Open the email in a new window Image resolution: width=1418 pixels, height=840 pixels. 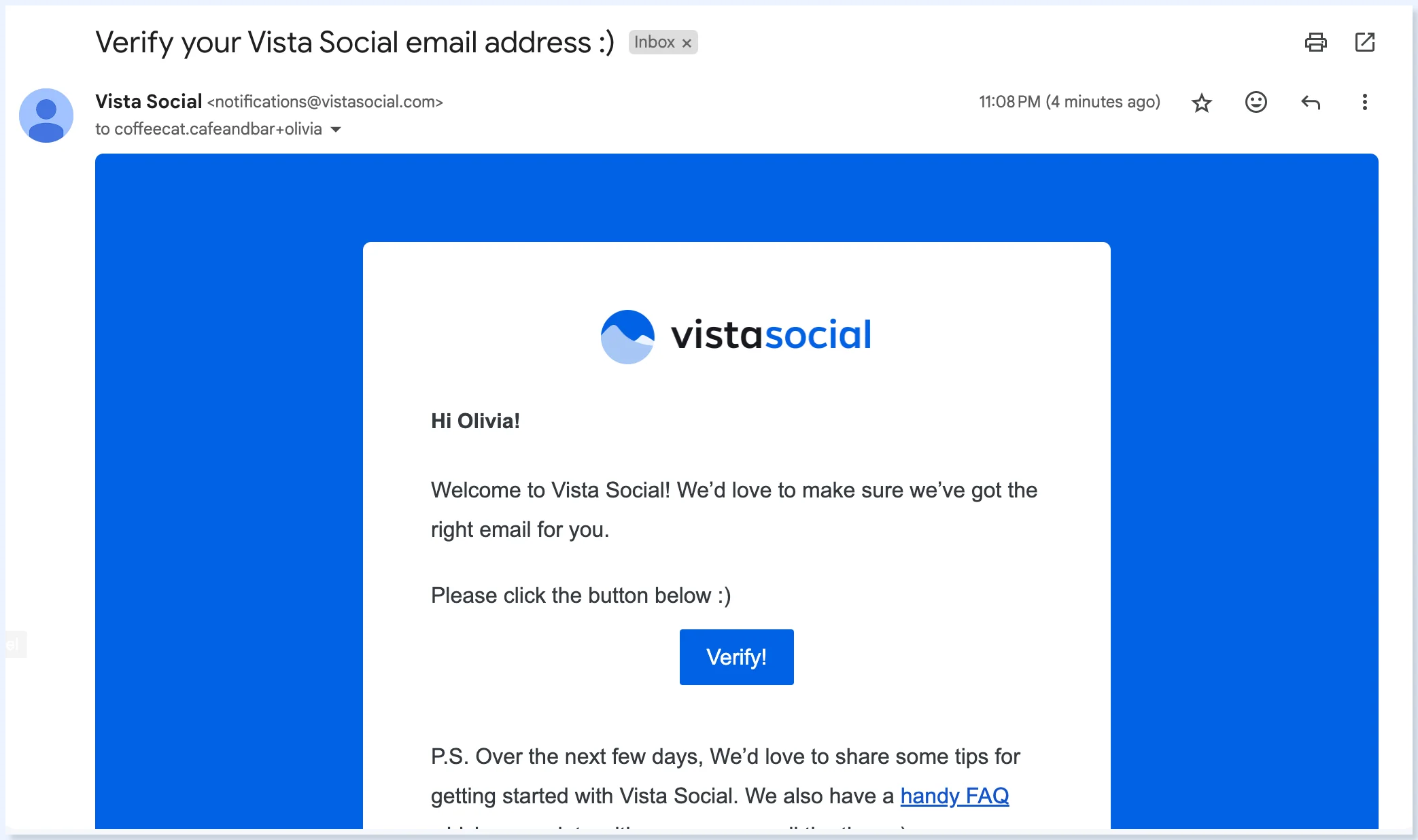(x=1364, y=42)
